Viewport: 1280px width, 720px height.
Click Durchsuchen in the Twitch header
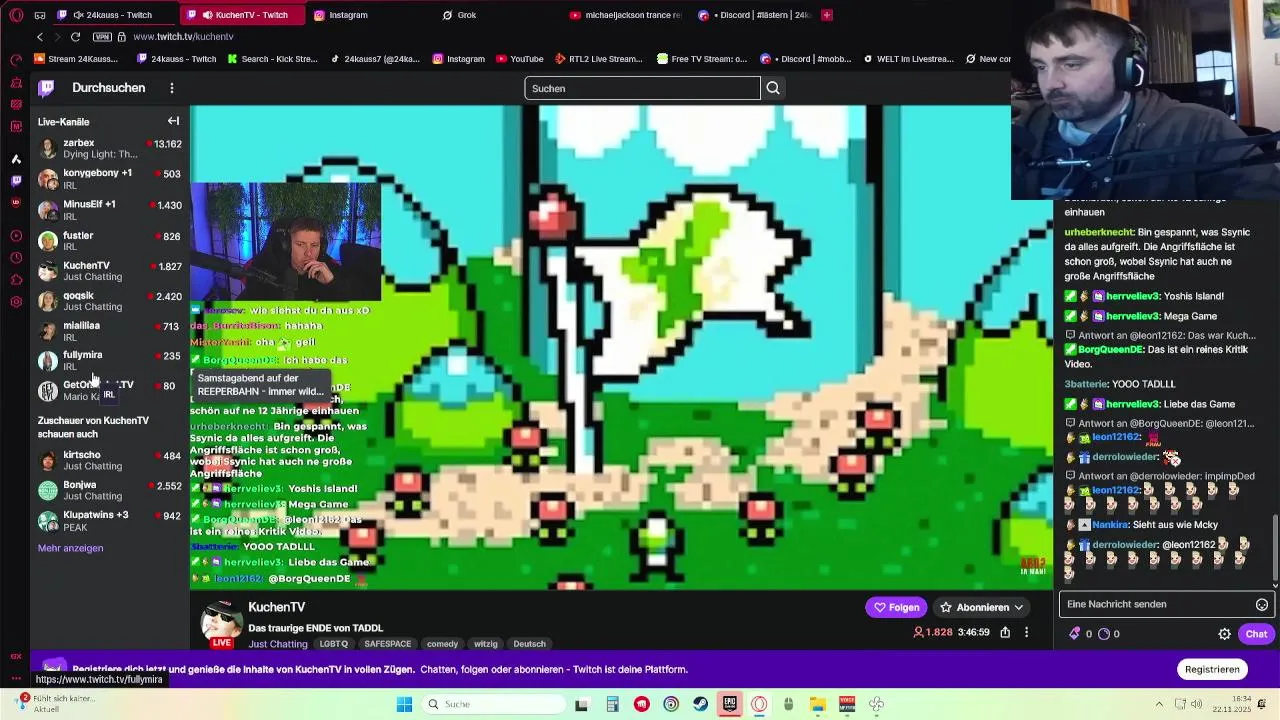point(109,88)
